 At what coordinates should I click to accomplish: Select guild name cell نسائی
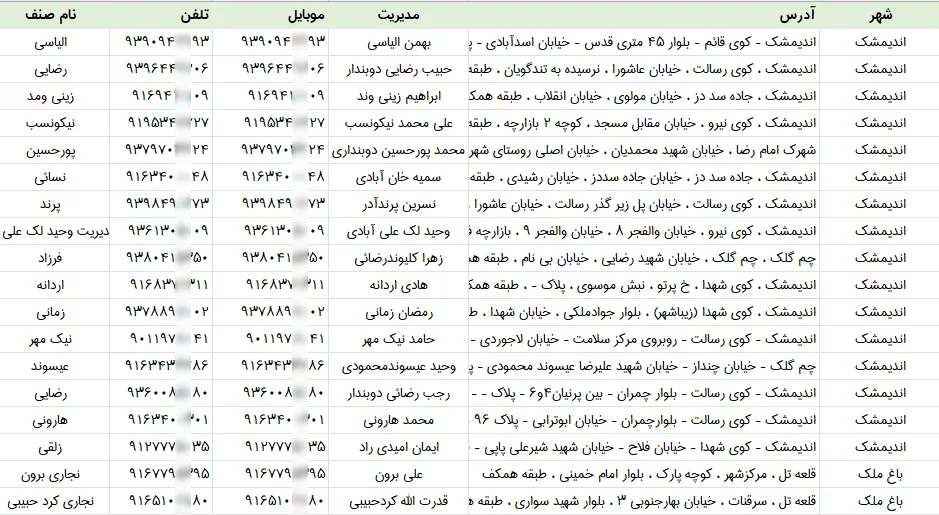(54, 177)
